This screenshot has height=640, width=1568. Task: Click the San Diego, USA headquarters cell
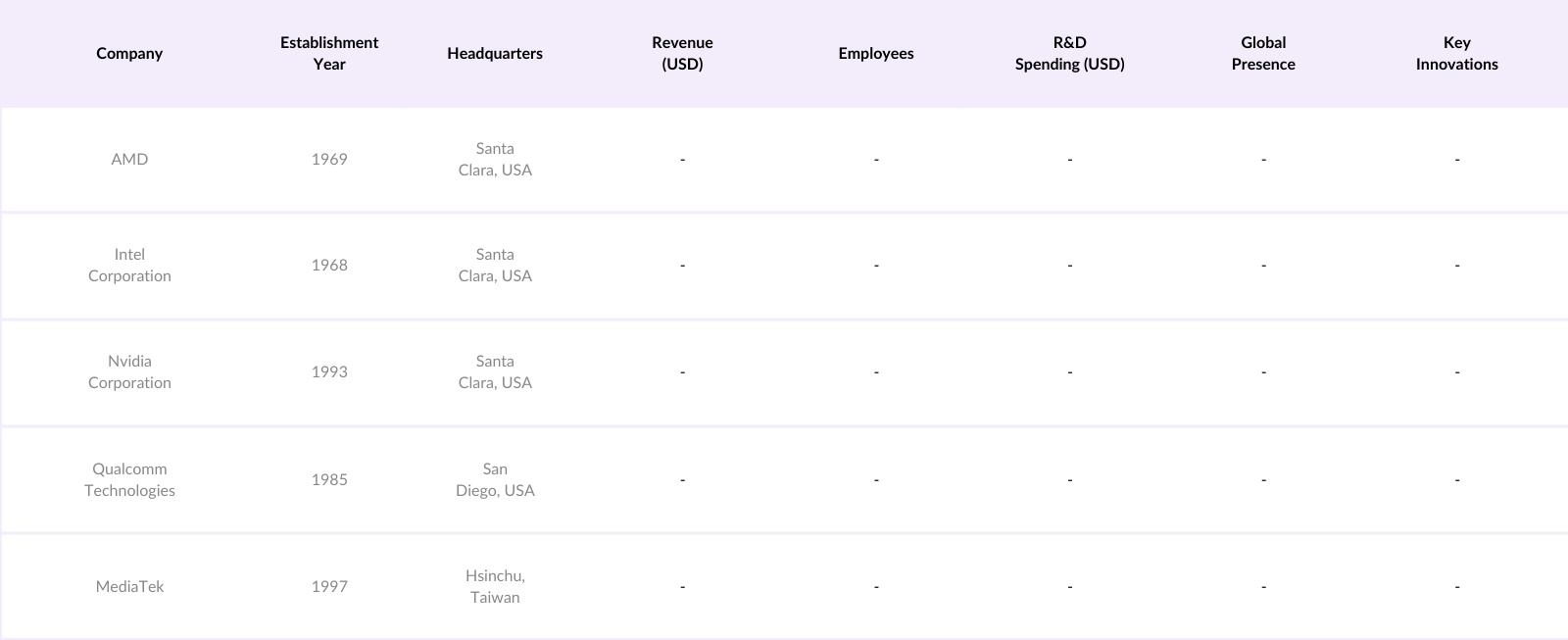495,479
